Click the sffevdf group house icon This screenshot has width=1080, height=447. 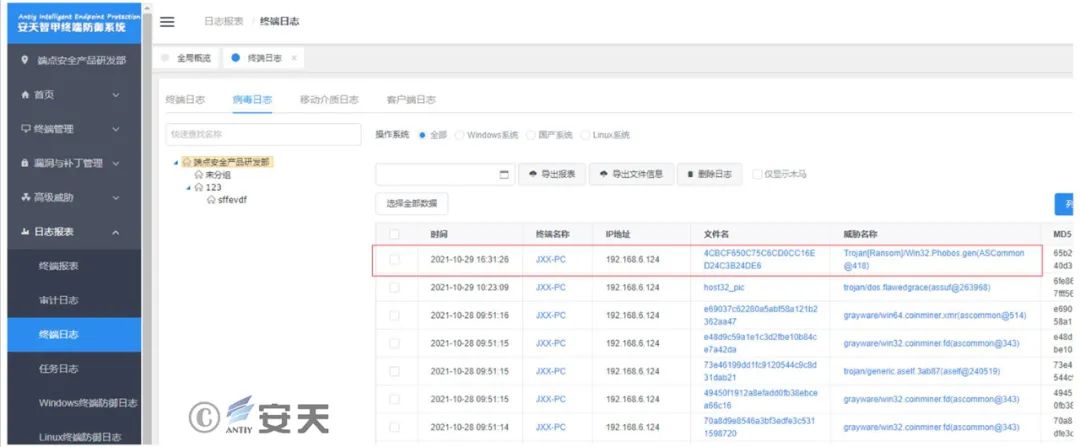pyautogui.click(x=211, y=199)
